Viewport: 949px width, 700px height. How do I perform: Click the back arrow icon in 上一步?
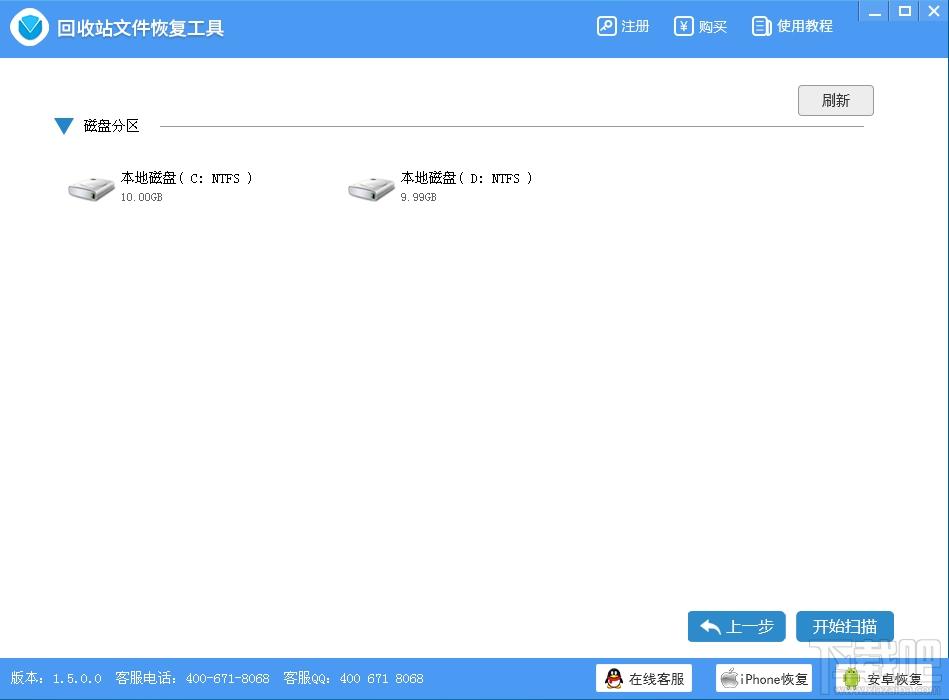pyautogui.click(x=710, y=627)
